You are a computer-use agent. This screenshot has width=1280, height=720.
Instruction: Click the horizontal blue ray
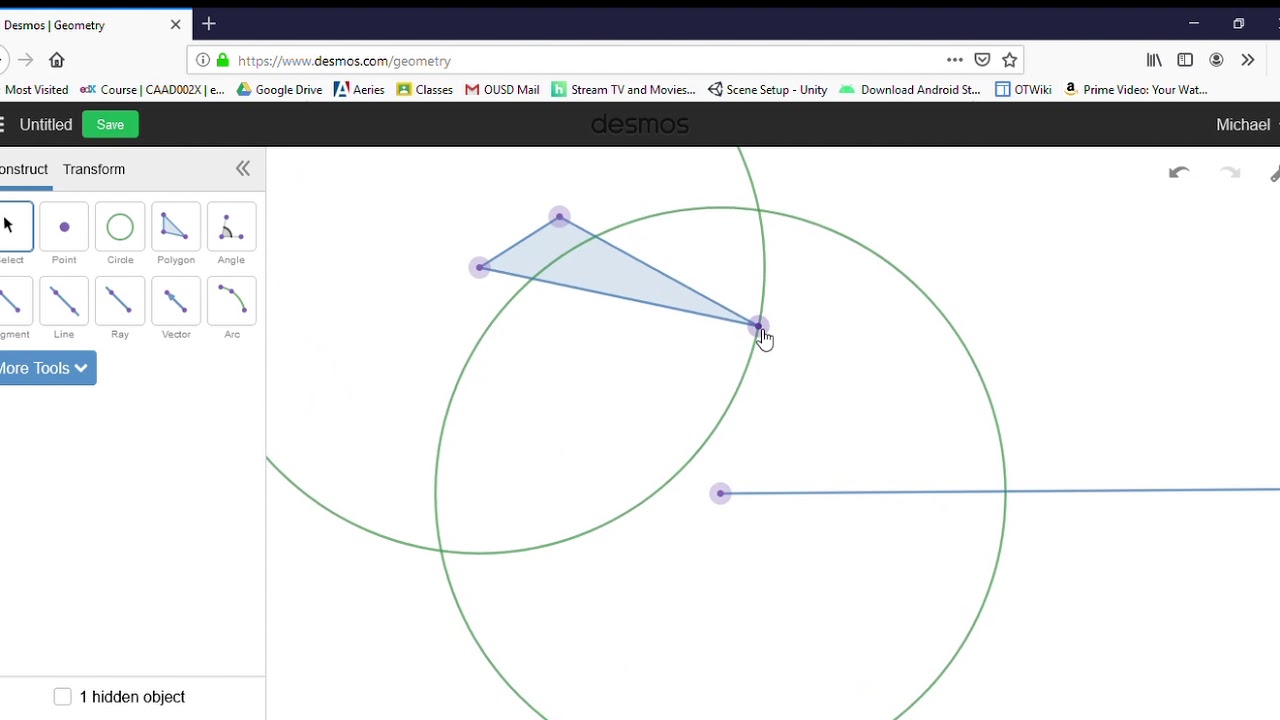click(1000, 491)
